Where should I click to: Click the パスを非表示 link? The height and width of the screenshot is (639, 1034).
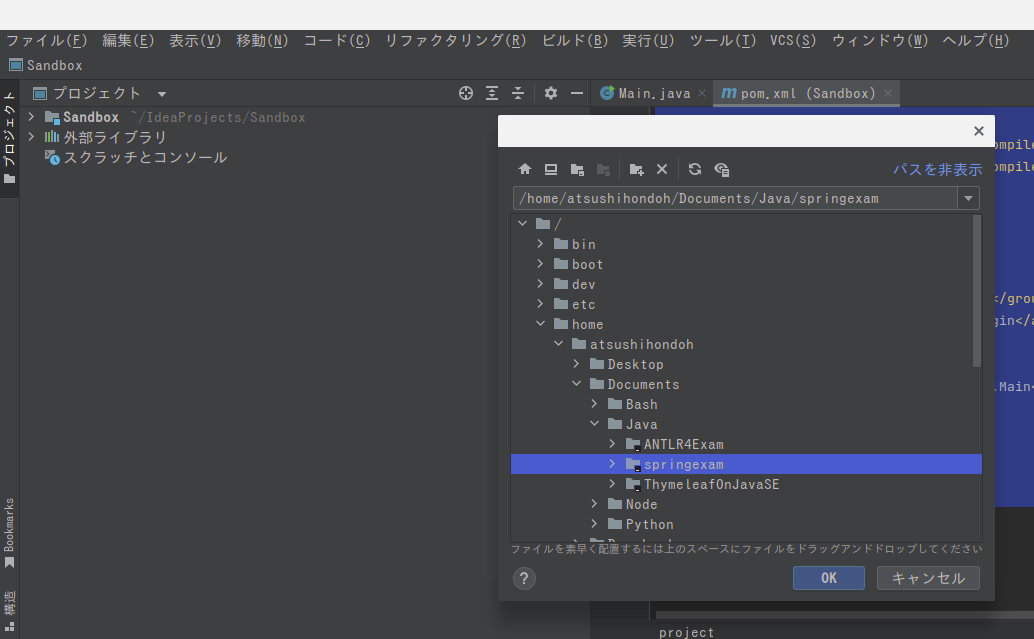pos(939,168)
